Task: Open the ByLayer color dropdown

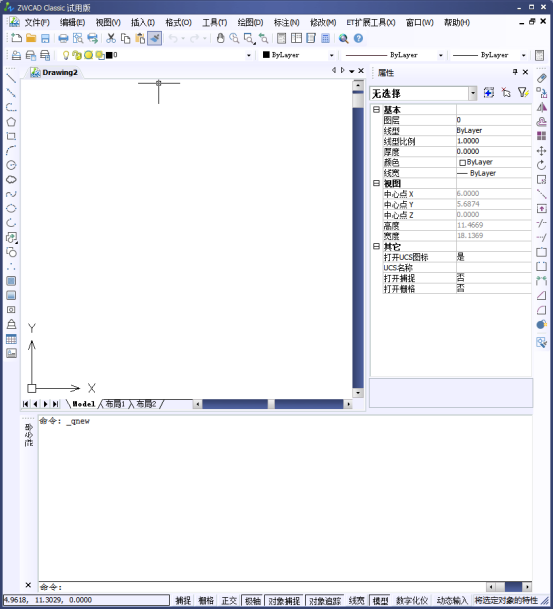Action: (x=331, y=55)
